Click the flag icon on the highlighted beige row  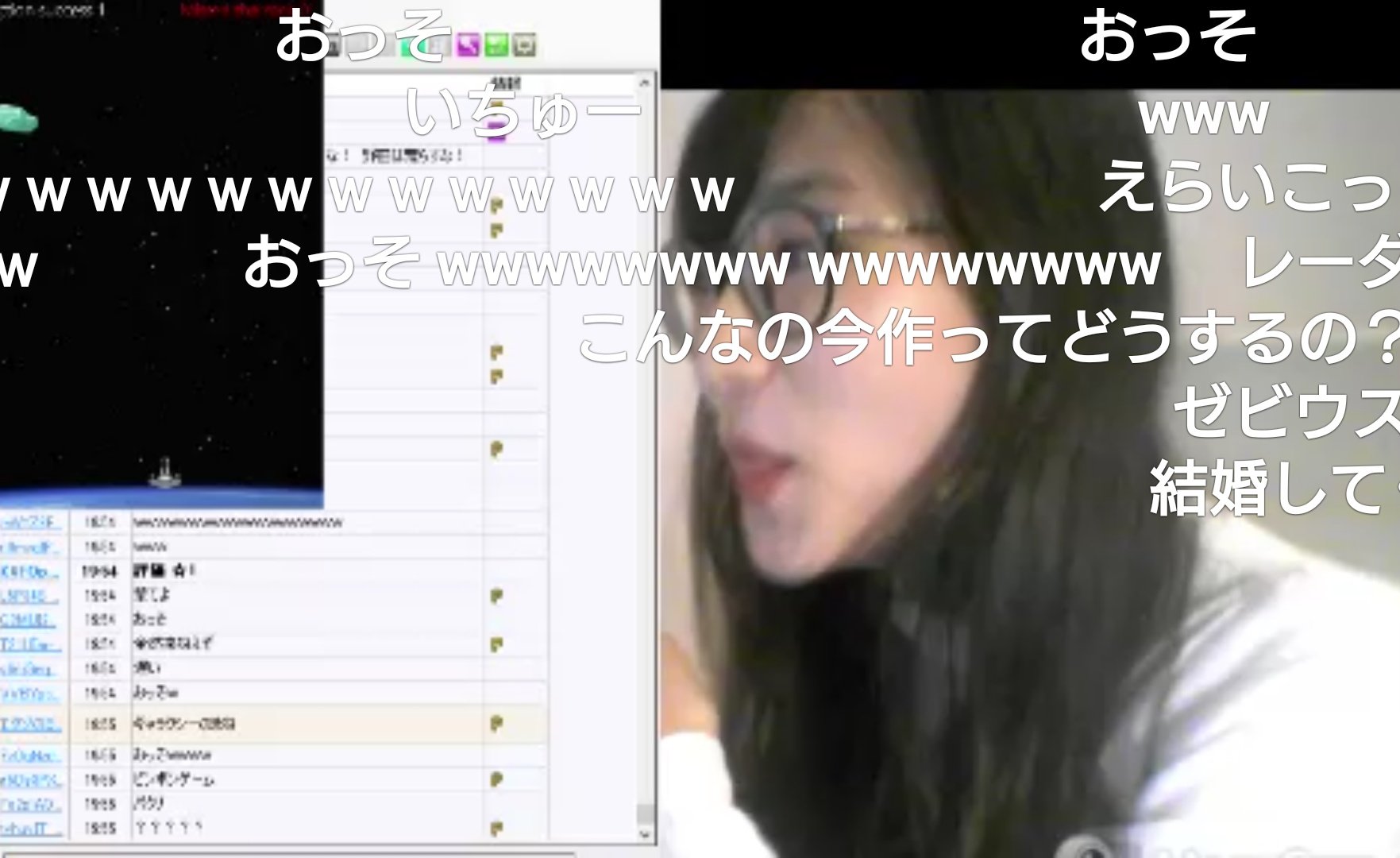coord(497,724)
